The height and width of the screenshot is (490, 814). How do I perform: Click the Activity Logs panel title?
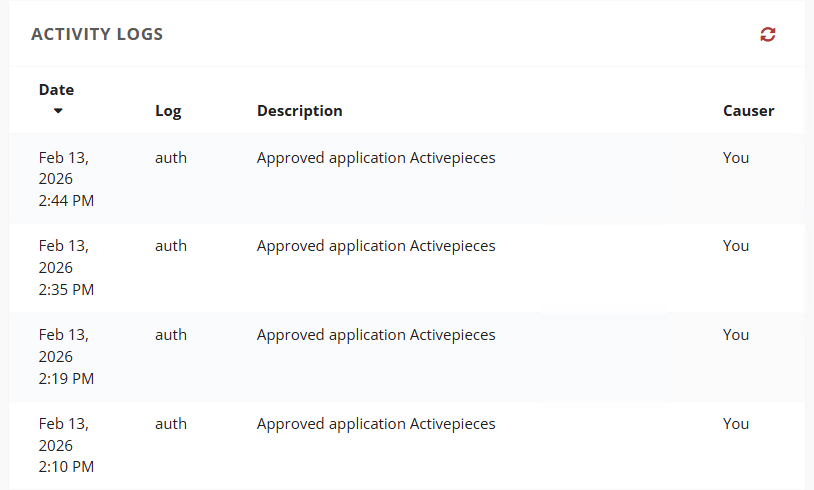click(97, 35)
